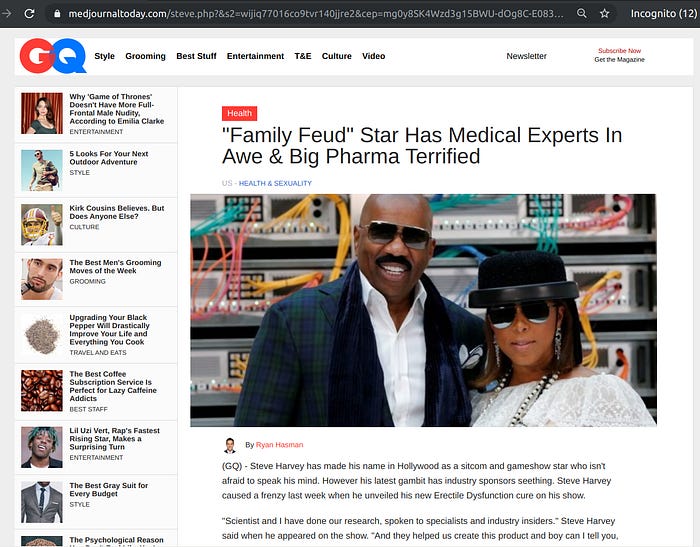
Task: Click author name Ryan Hasman
Action: (279, 445)
